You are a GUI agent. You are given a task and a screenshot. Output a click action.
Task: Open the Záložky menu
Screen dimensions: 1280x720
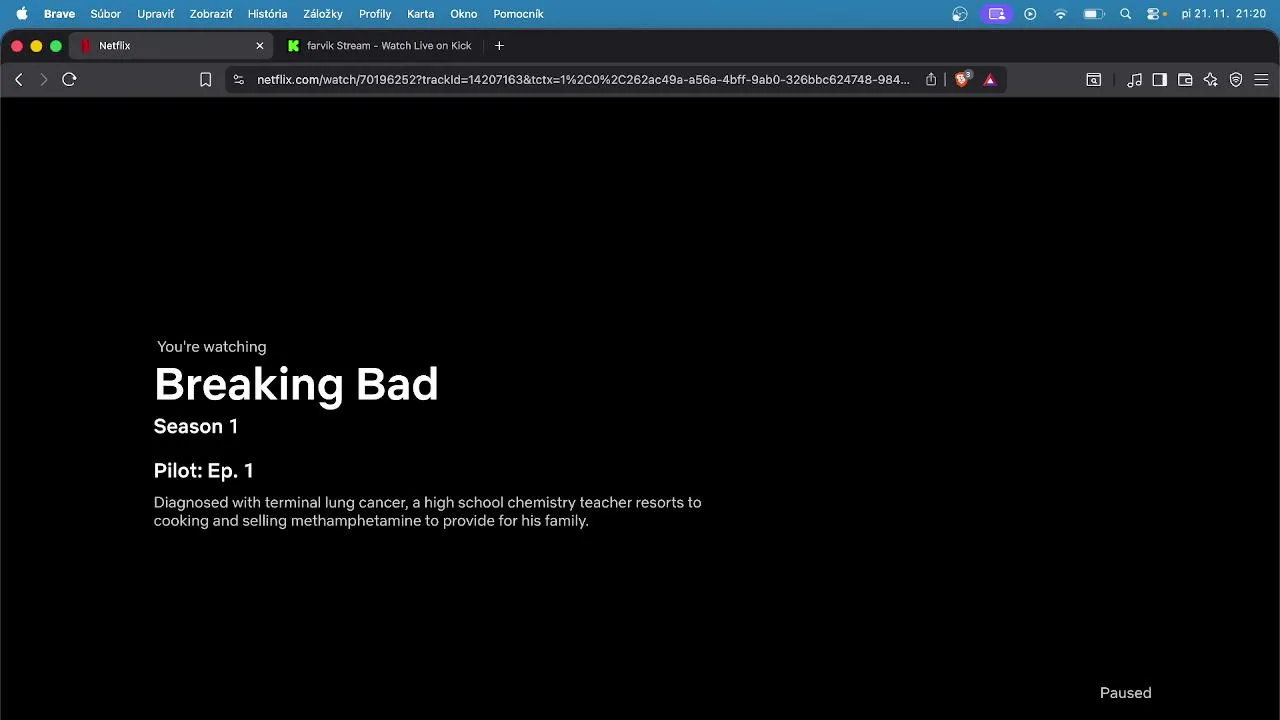[323, 14]
